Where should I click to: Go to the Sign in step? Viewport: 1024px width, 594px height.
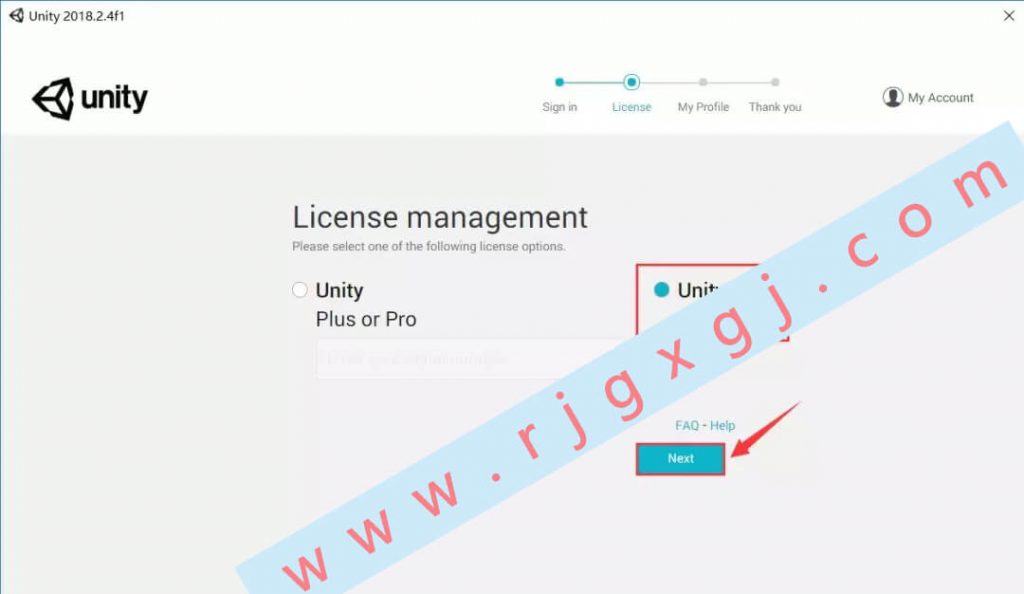(560, 107)
